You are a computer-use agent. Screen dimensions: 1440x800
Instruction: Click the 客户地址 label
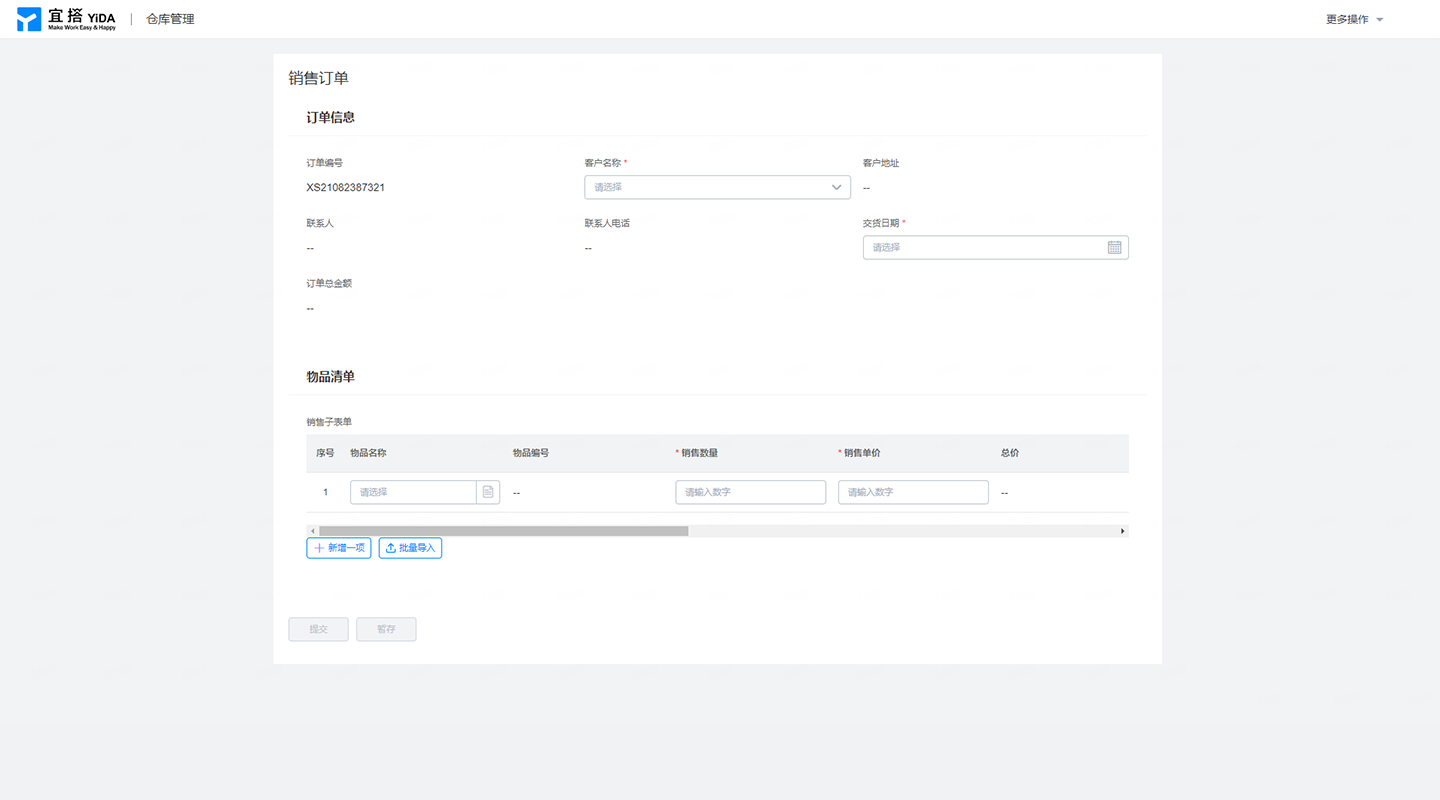pos(881,163)
